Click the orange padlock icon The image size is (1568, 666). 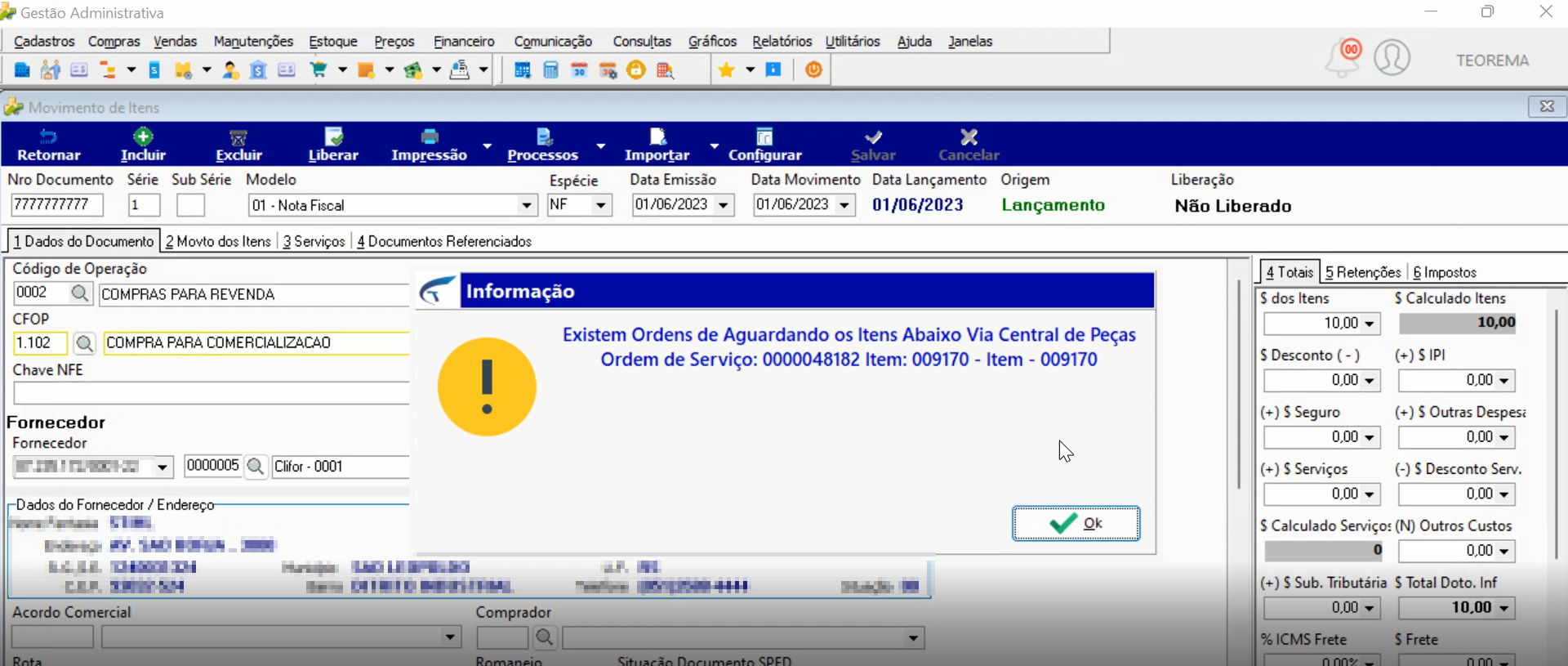point(636,70)
